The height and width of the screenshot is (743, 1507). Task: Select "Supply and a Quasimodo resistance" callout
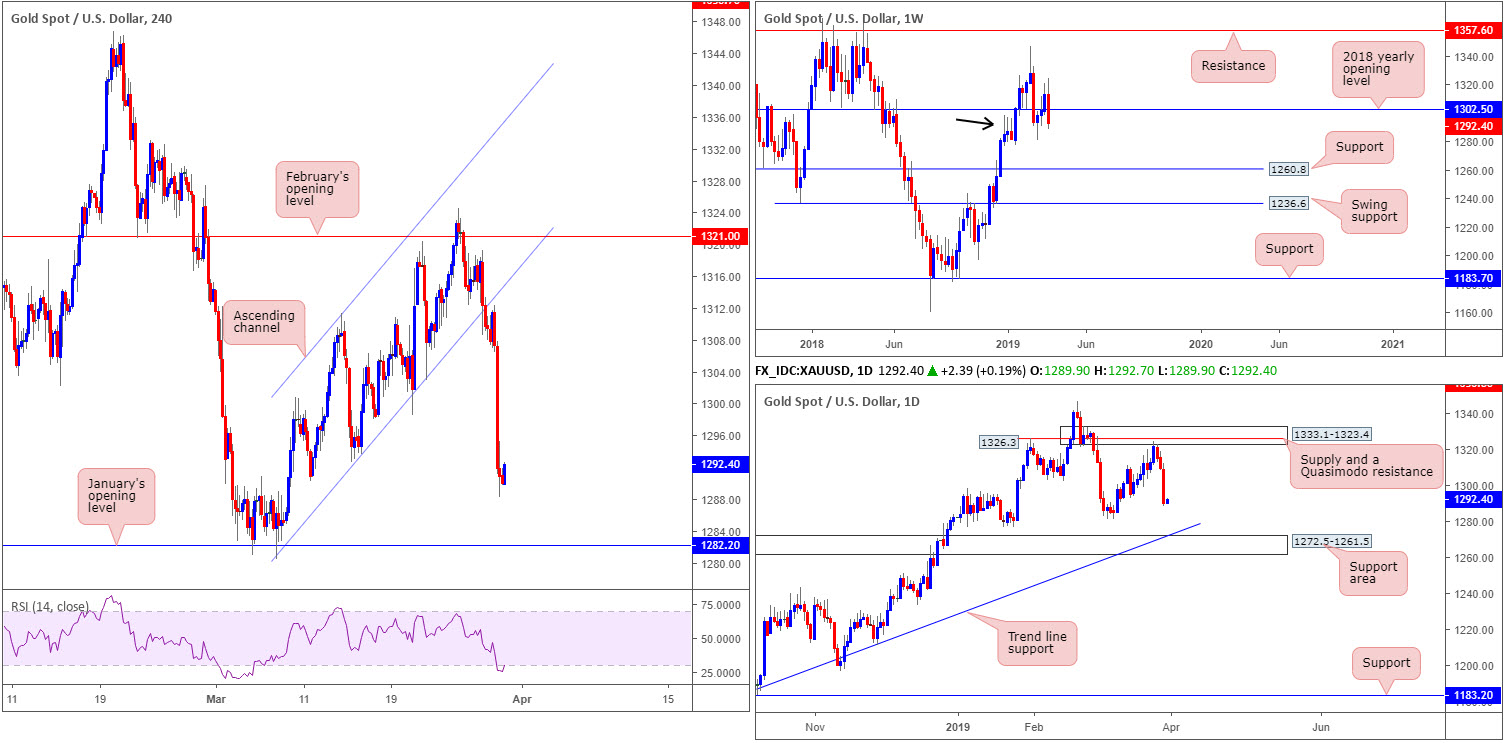point(1366,465)
